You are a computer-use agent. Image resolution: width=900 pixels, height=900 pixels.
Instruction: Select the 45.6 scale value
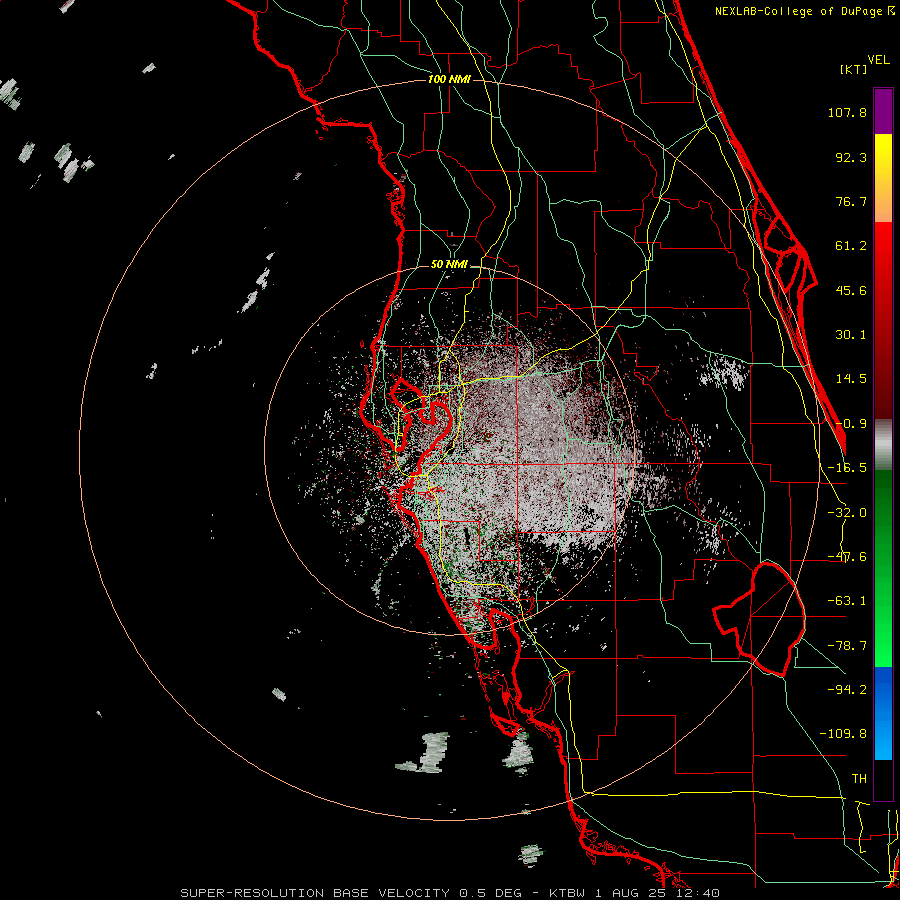click(x=851, y=290)
